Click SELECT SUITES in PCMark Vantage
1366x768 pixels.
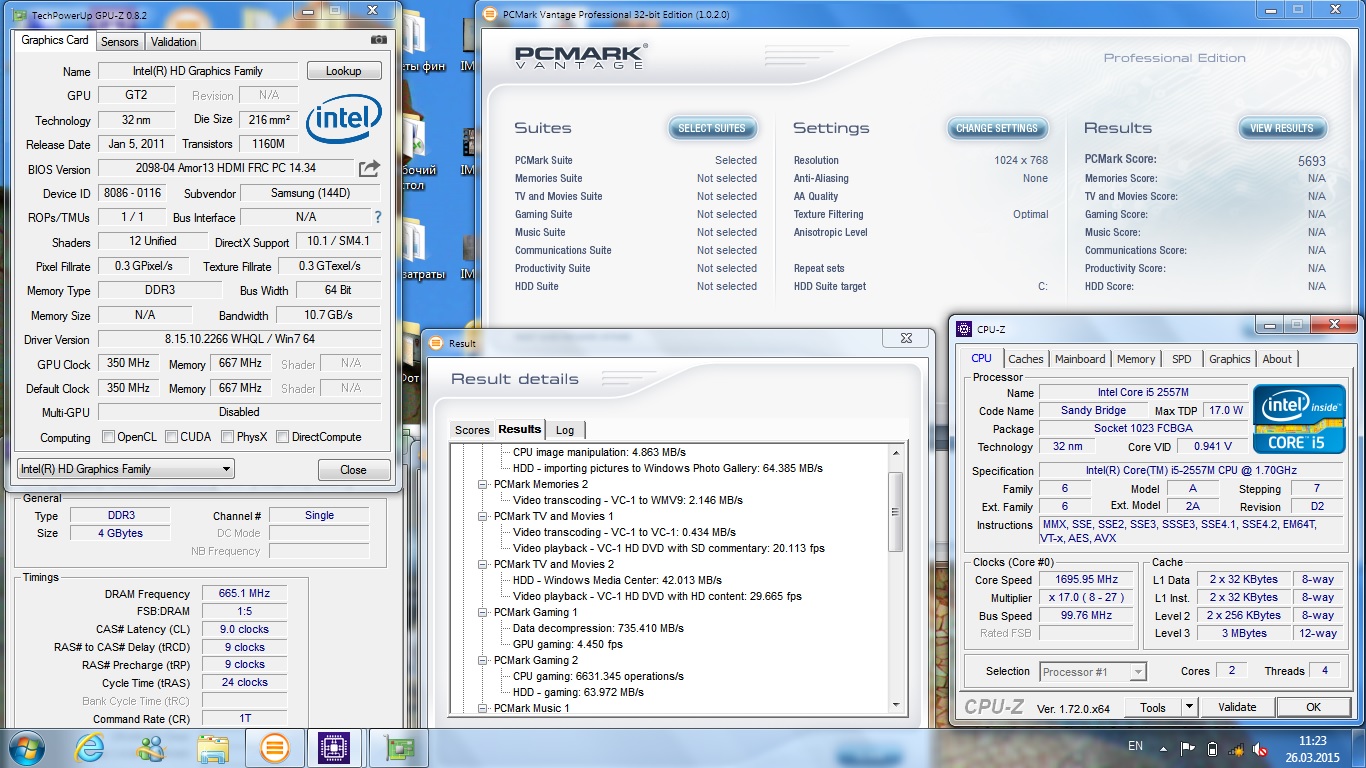tap(712, 128)
